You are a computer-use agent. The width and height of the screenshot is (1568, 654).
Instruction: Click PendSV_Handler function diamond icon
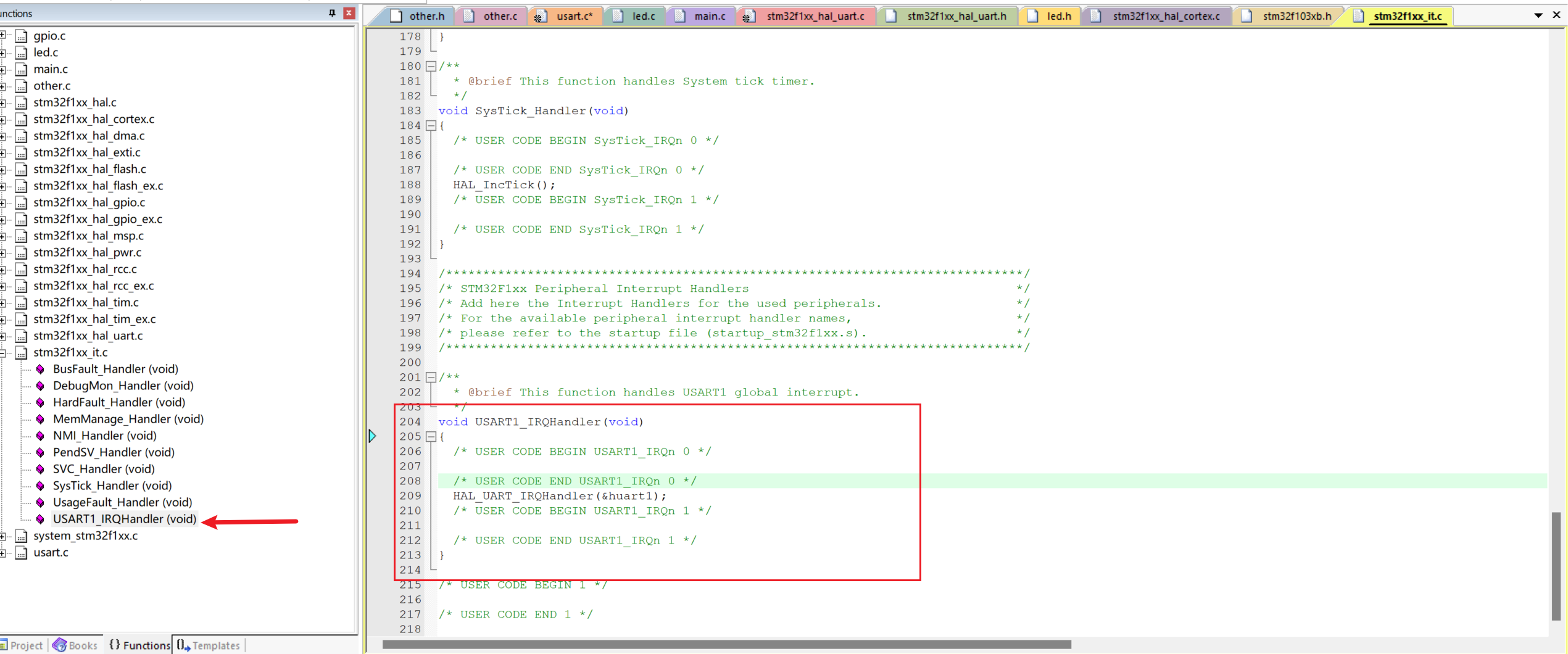[40, 452]
